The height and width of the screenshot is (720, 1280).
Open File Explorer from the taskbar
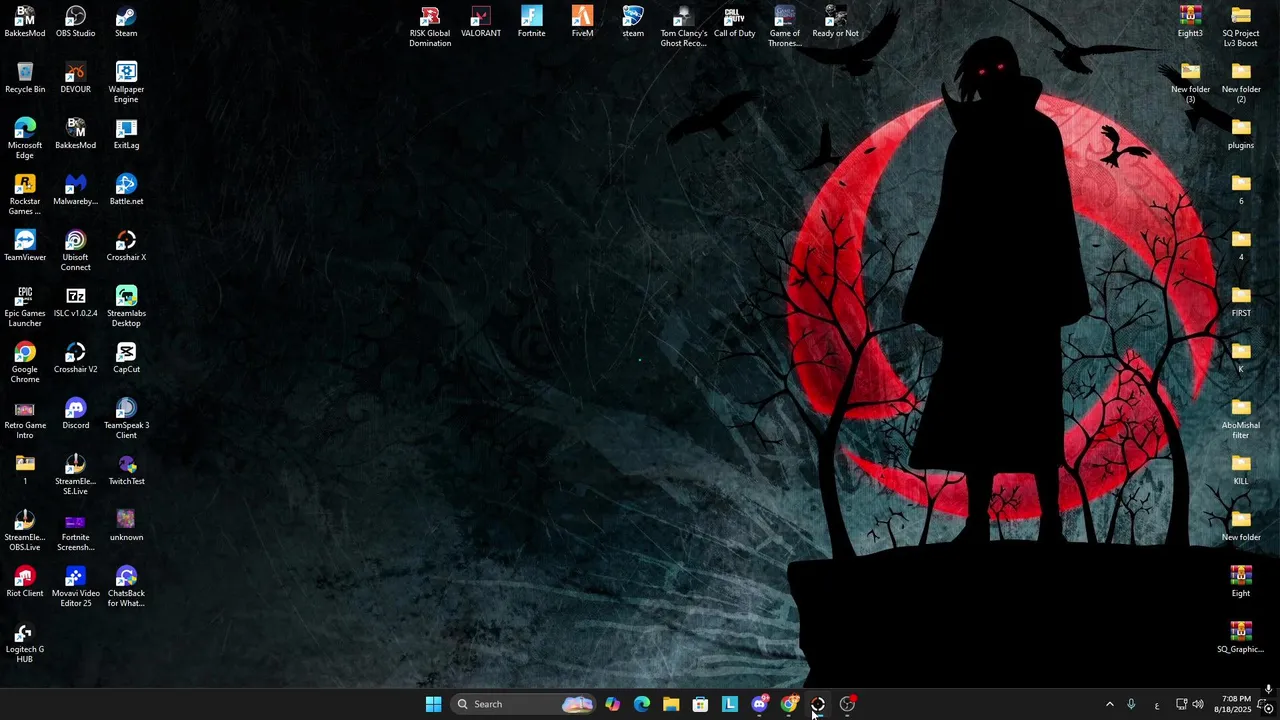click(x=671, y=704)
